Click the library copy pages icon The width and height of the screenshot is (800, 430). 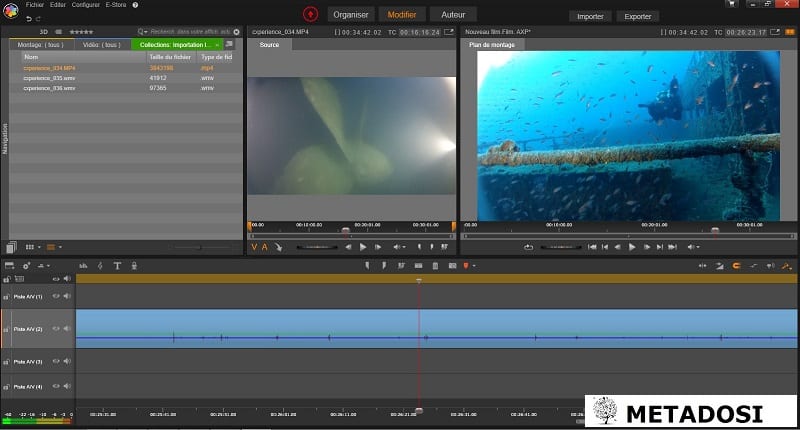(11, 247)
